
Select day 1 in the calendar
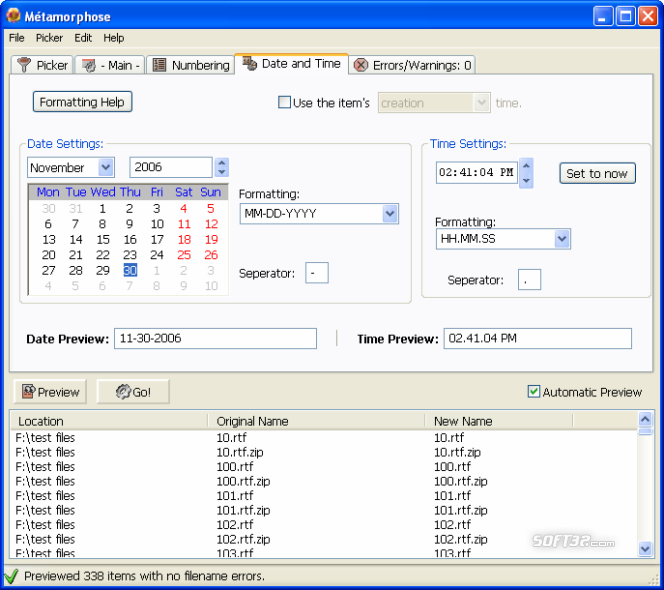pyautogui.click(x=102, y=208)
